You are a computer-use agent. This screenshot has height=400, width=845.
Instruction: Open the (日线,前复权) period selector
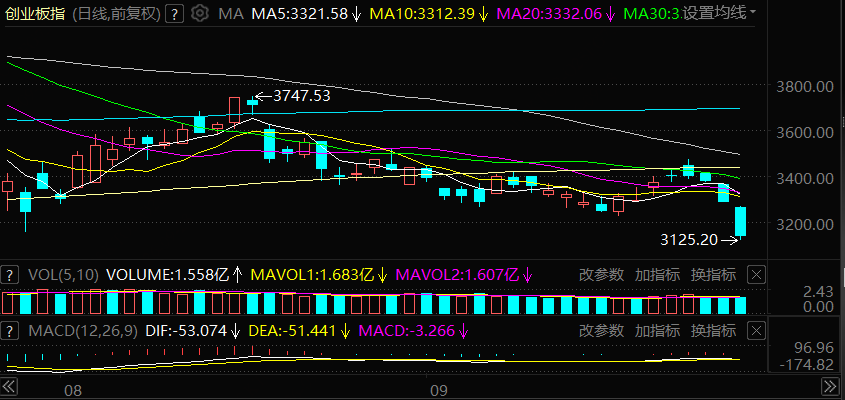(x=116, y=13)
